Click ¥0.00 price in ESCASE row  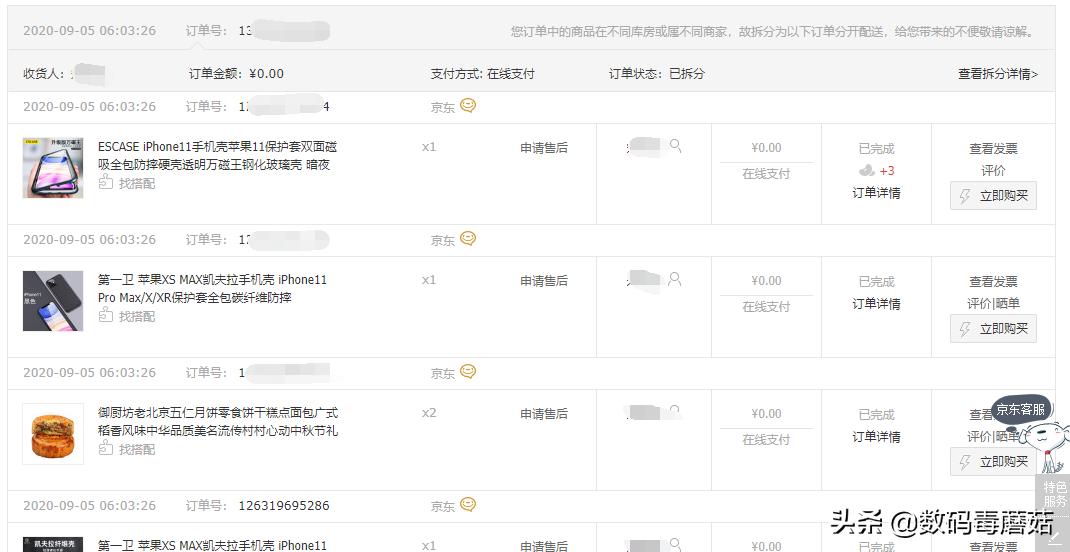point(766,147)
